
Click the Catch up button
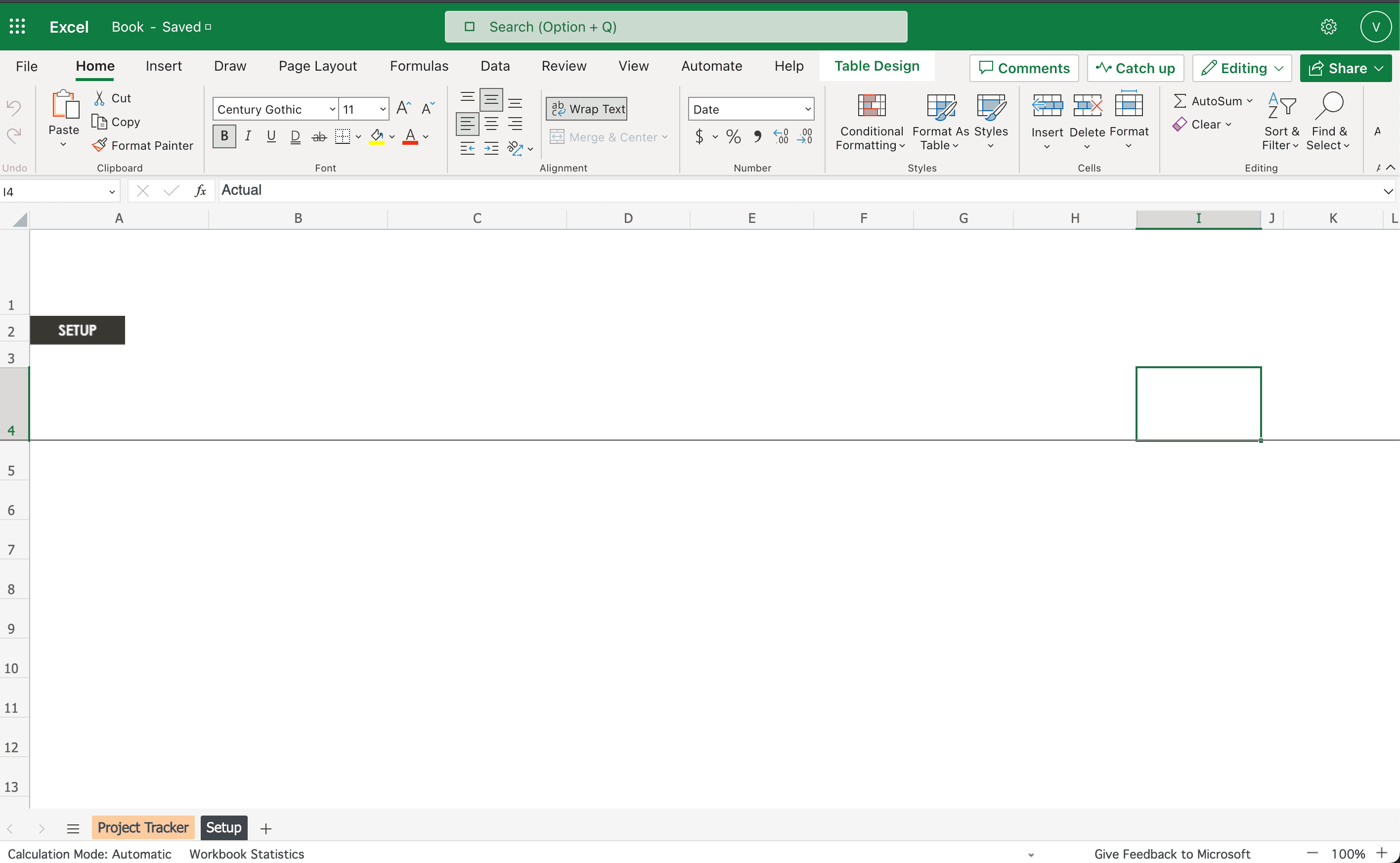[x=1135, y=68]
